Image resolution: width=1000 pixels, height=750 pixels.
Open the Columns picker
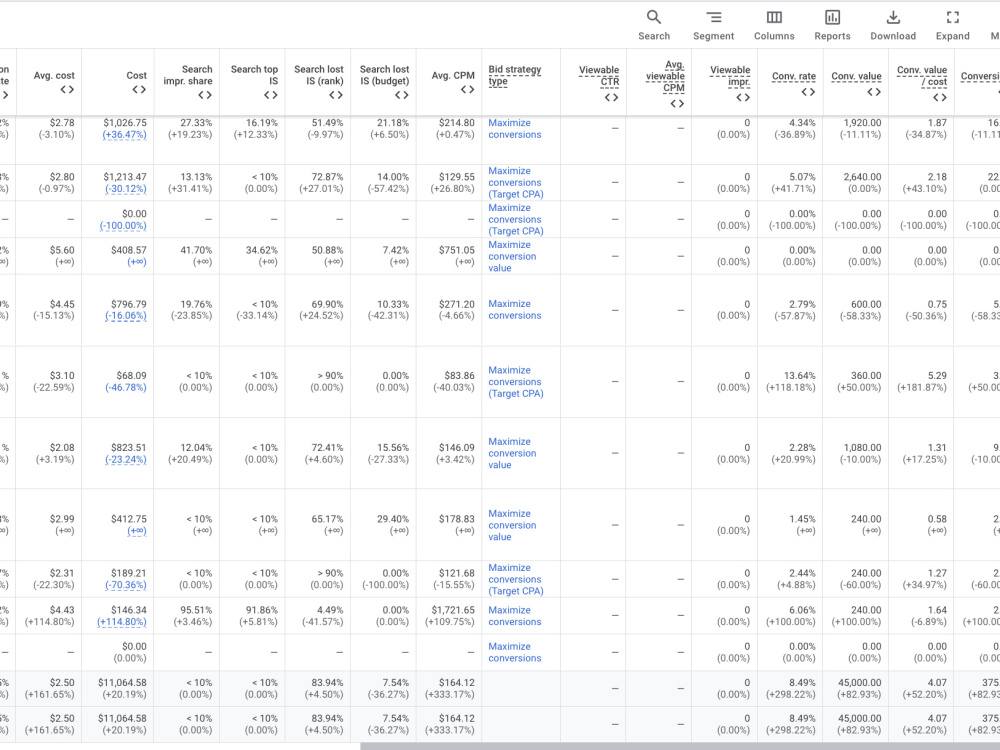click(774, 25)
